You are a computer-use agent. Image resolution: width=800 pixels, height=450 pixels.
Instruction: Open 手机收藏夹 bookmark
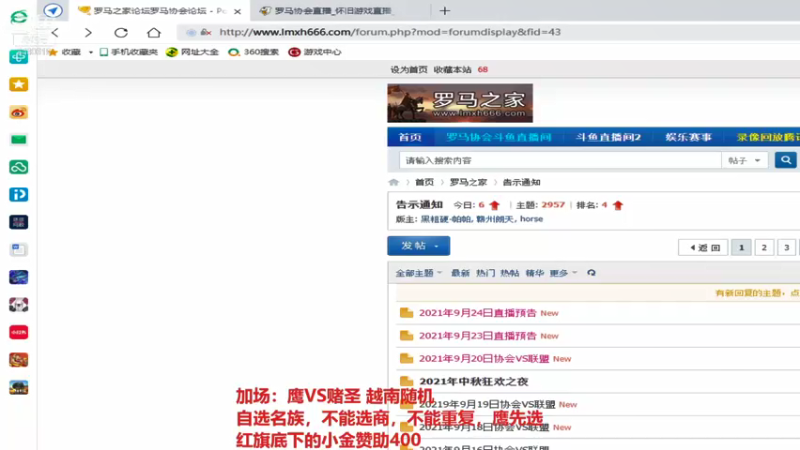[129, 52]
